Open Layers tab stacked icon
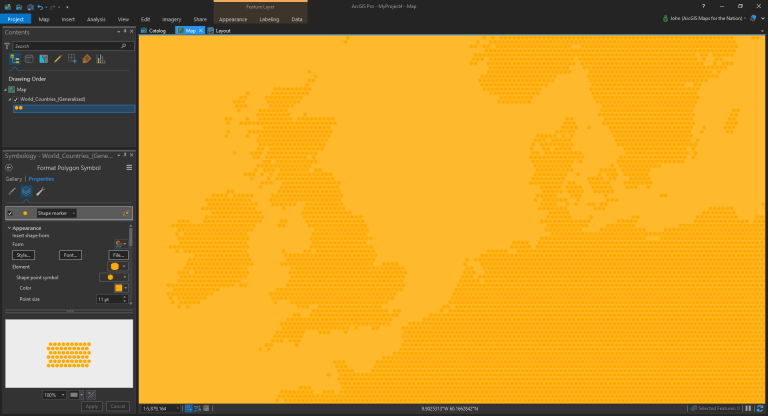 tap(26, 192)
